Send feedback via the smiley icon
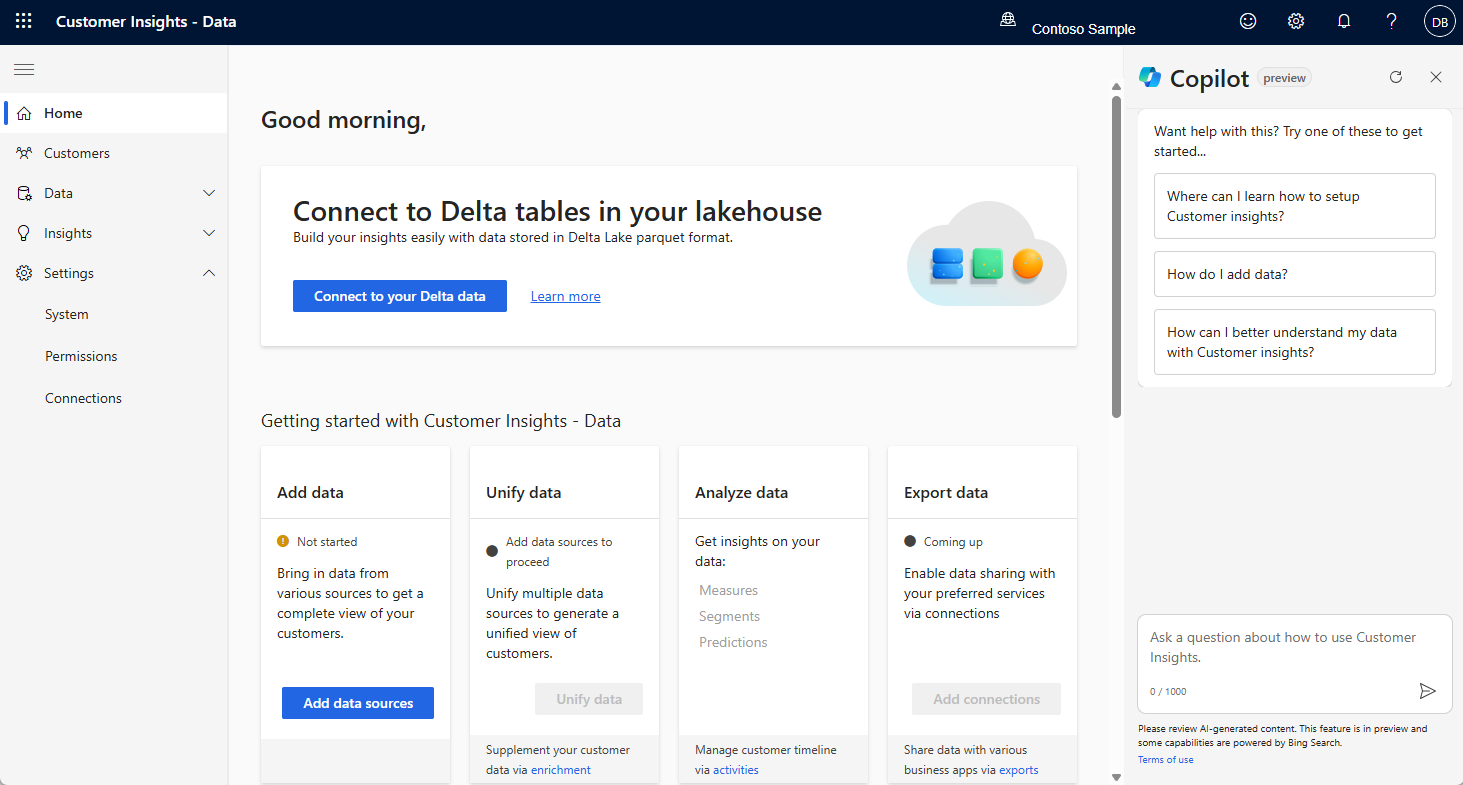This screenshot has width=1463, height=785. (x=1248, y=21)
